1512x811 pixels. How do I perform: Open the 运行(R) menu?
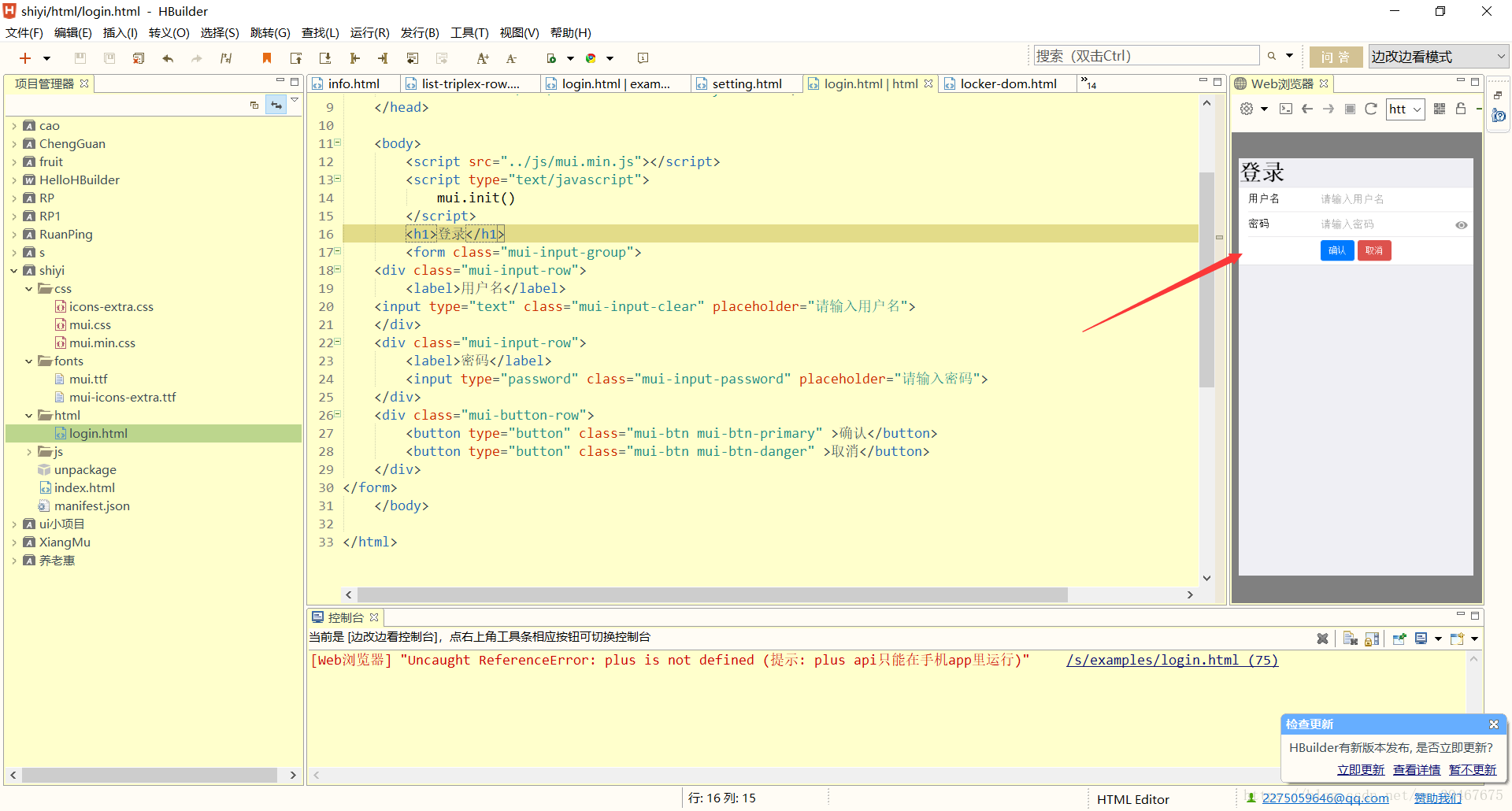(x=370, y=32)
